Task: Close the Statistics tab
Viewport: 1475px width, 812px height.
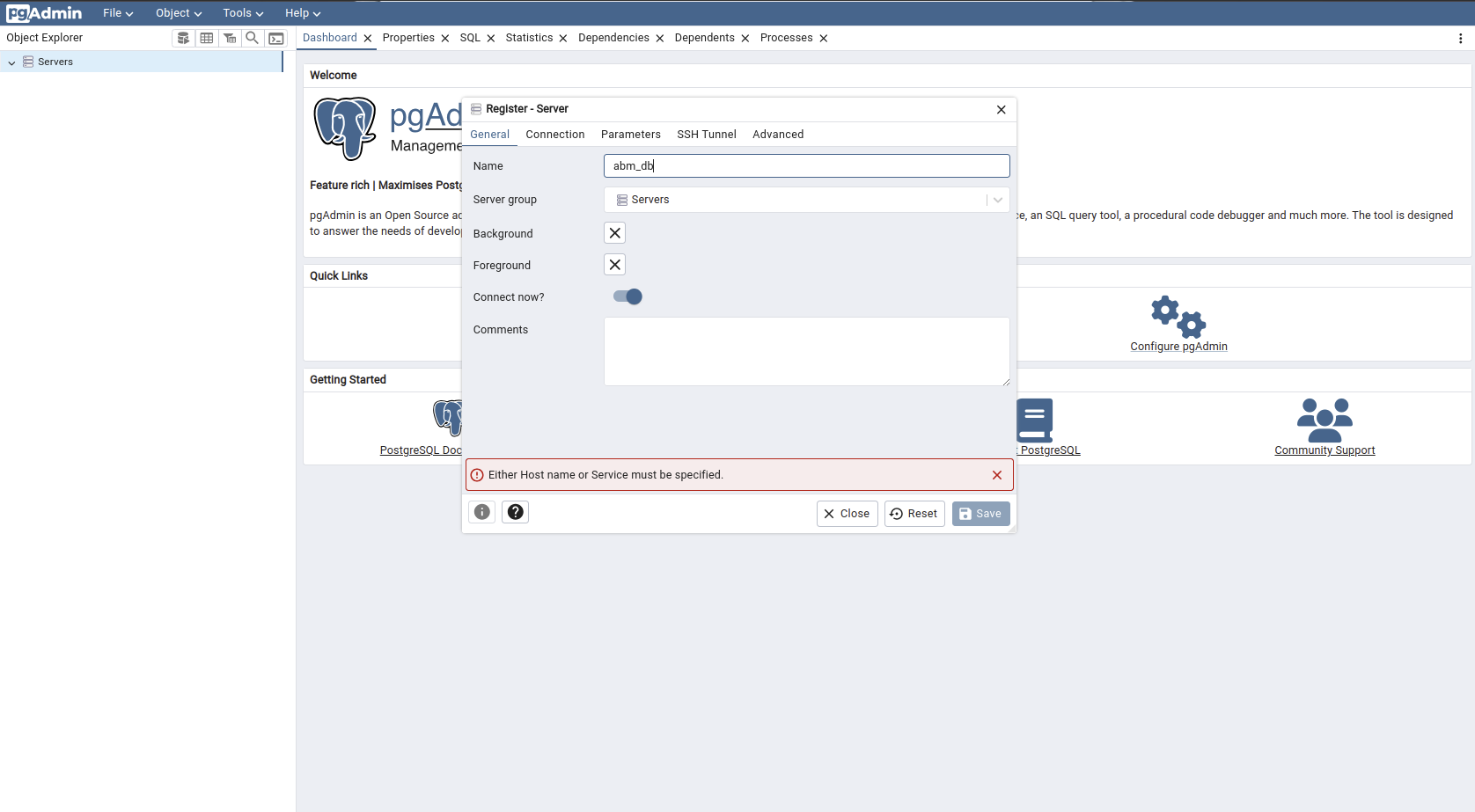Action: 563,39
